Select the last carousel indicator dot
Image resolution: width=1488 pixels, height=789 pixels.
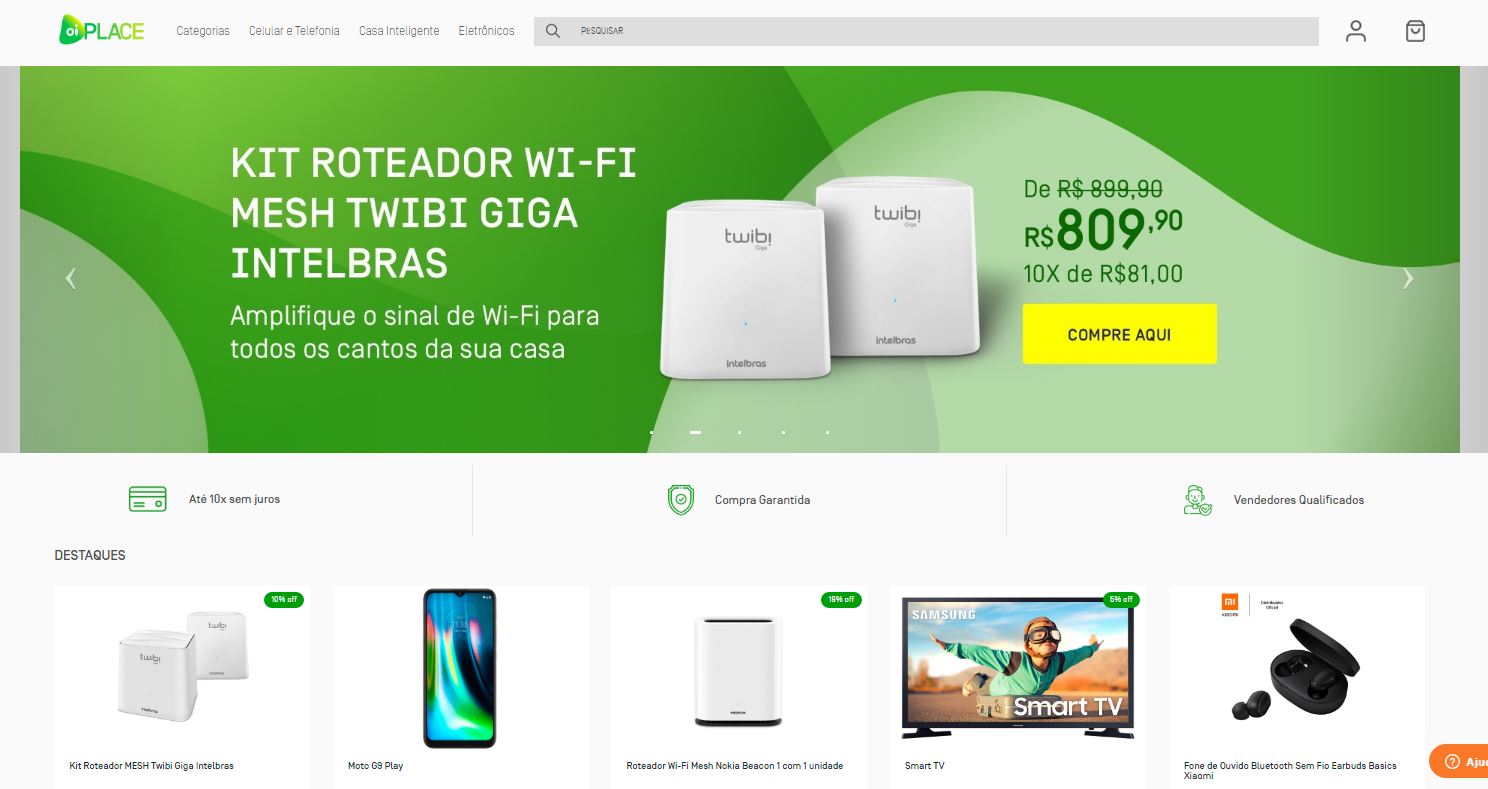coord(827,432)
